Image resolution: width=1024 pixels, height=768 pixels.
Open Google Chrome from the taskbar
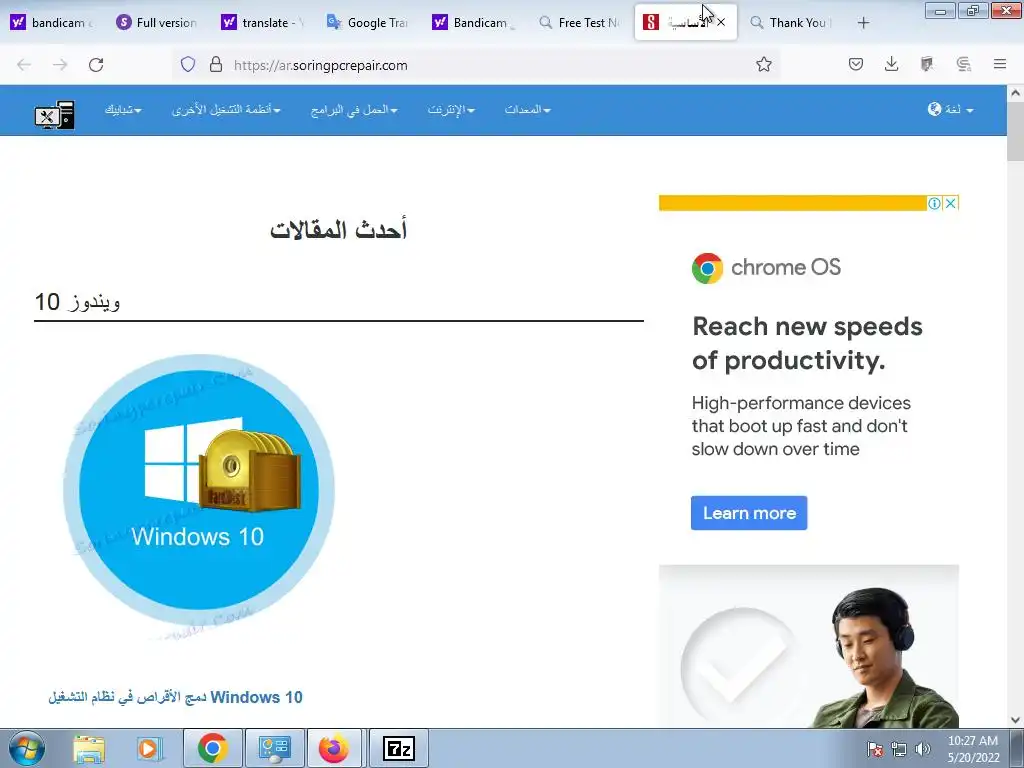tap(212, 748)
